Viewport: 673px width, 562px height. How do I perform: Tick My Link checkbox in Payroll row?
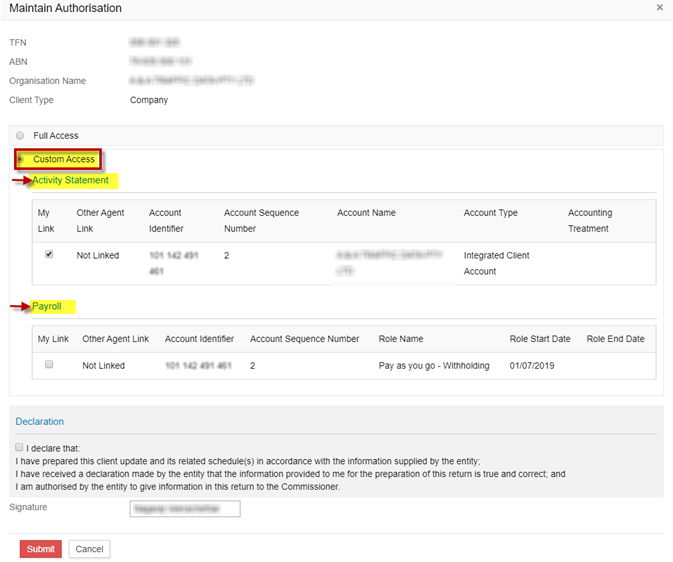pos(49,365)
